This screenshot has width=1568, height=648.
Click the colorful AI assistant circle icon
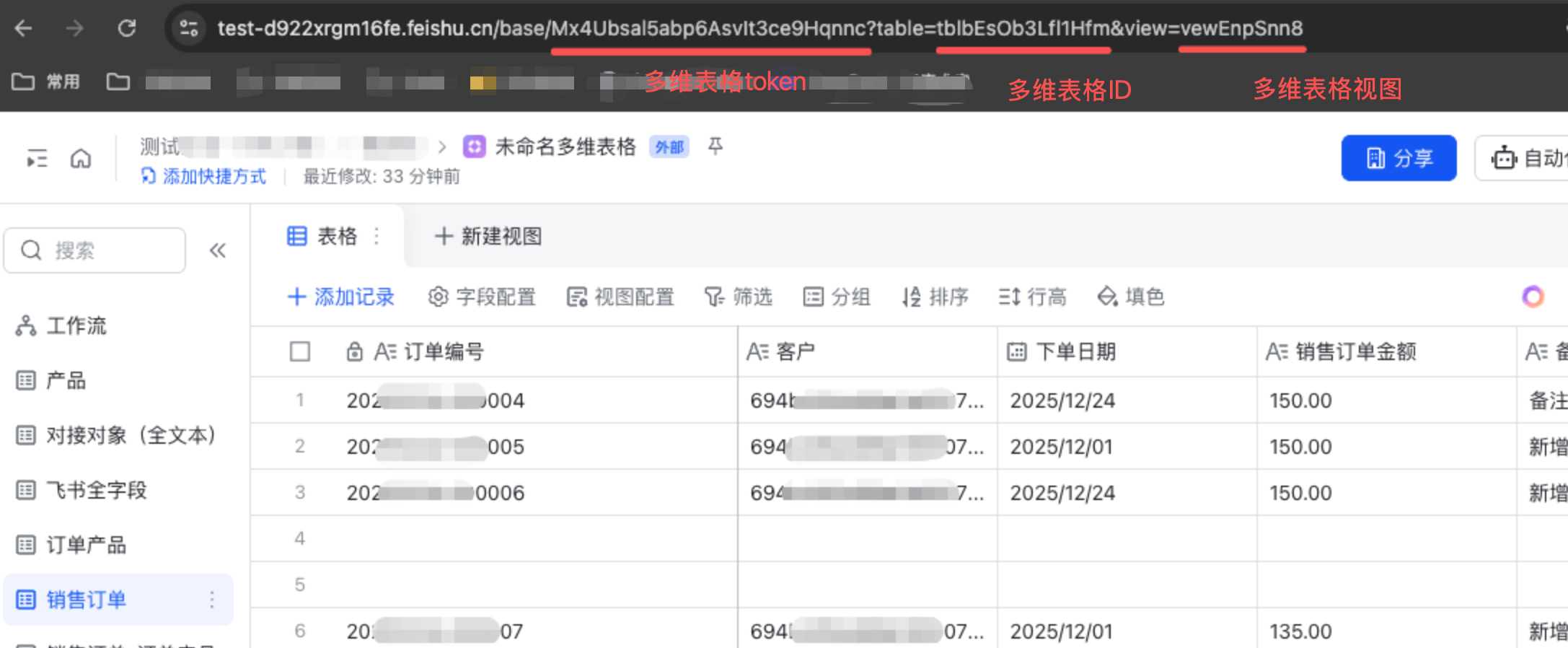[1533, 297]
